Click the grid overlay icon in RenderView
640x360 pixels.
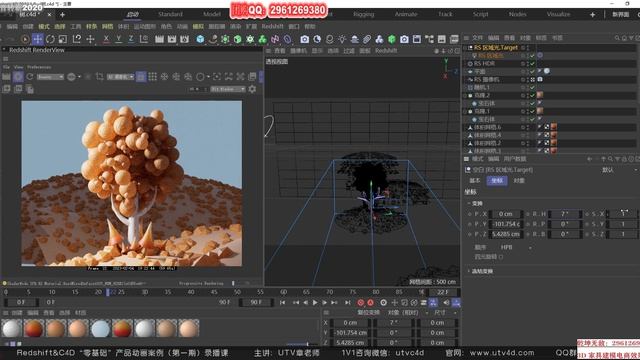(153, 77)
